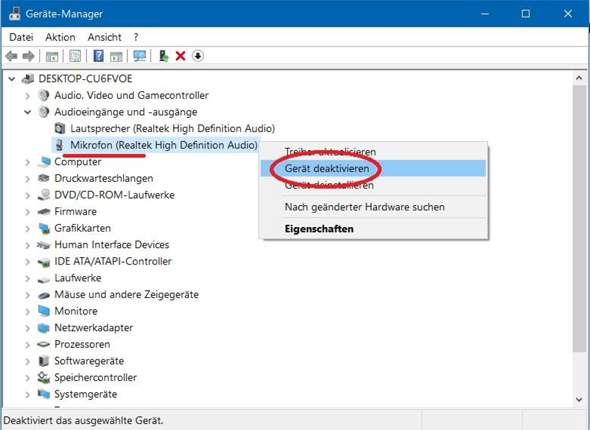Click the scrollbar down arrow
This screenshot has width=590, height=430.
click(x=579, y=399)
